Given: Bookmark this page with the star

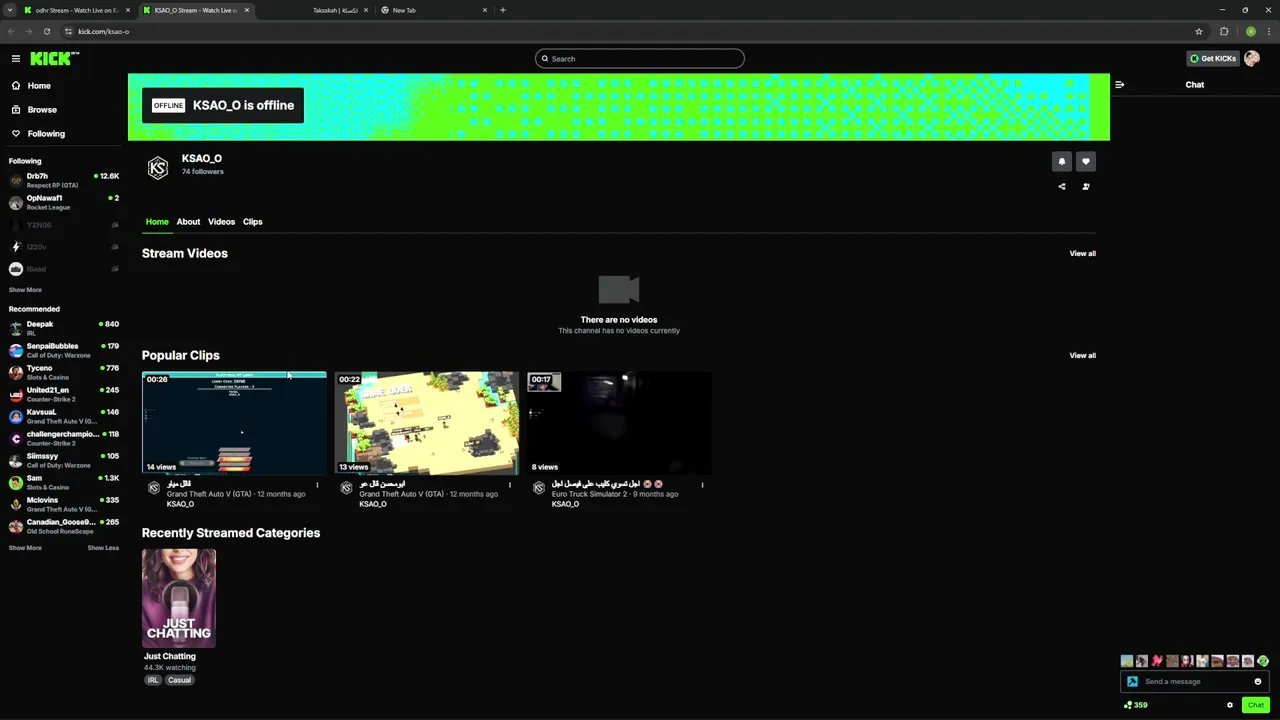Looking at the screenshot, I should point(1199,31).
